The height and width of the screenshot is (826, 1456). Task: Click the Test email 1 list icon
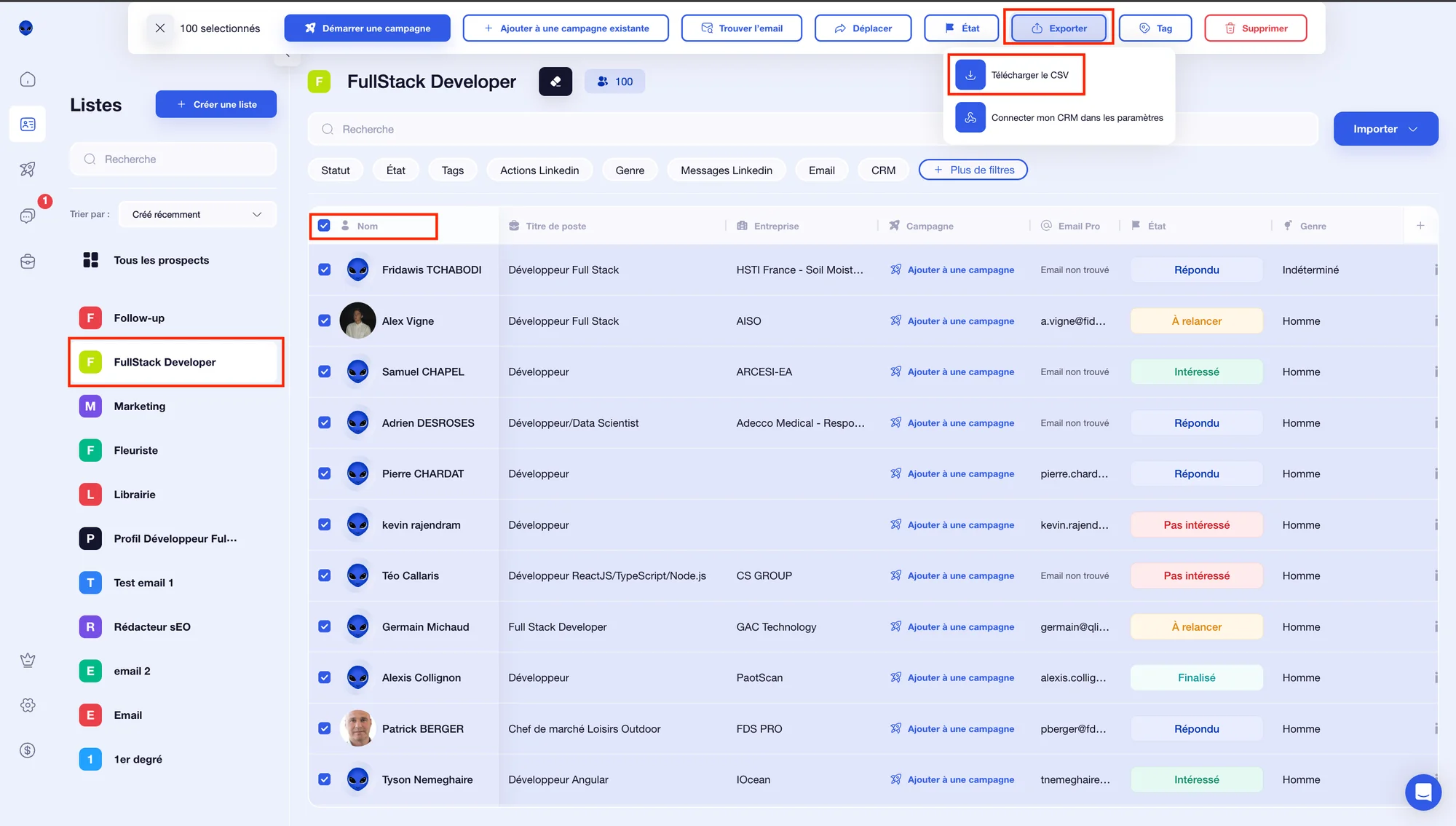pyautogui.click(x=90, y=583)
